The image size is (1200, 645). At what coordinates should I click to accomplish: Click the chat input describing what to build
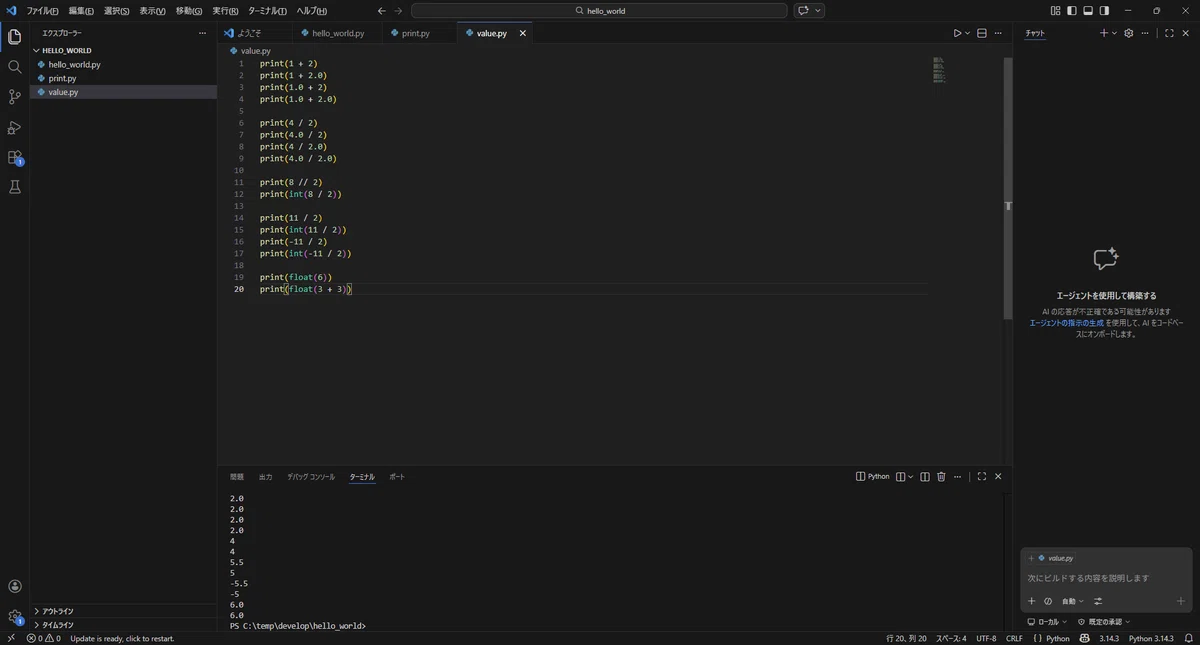coord(1106,578)
